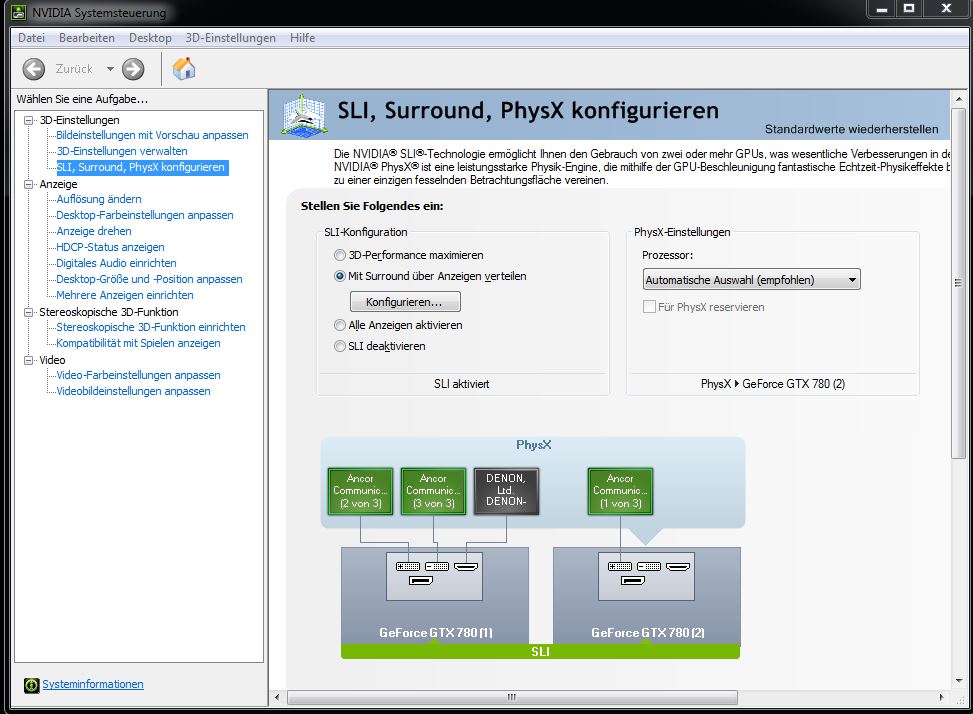This screenshot has height=714, width=973.
Task: Open HDCP-Status anzeigen
Action: point(110,248)
